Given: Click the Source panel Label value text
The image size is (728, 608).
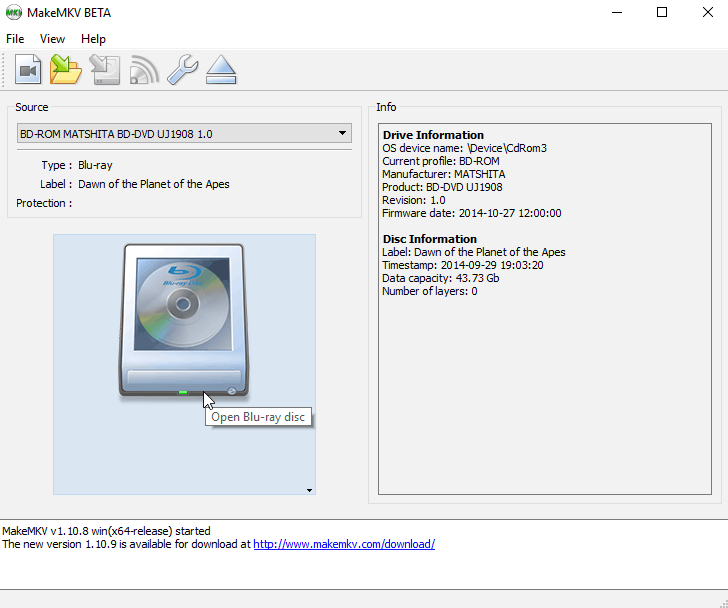Looking at the screenshot, I should (154, 184).
